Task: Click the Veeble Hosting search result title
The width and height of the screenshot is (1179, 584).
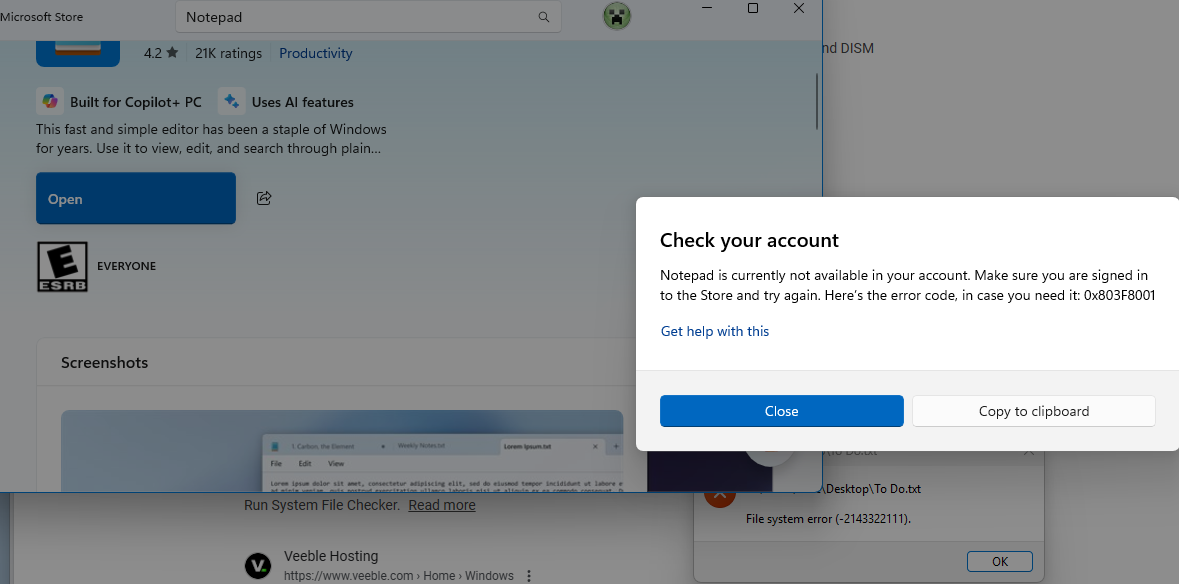Action: tap(331, 556)
